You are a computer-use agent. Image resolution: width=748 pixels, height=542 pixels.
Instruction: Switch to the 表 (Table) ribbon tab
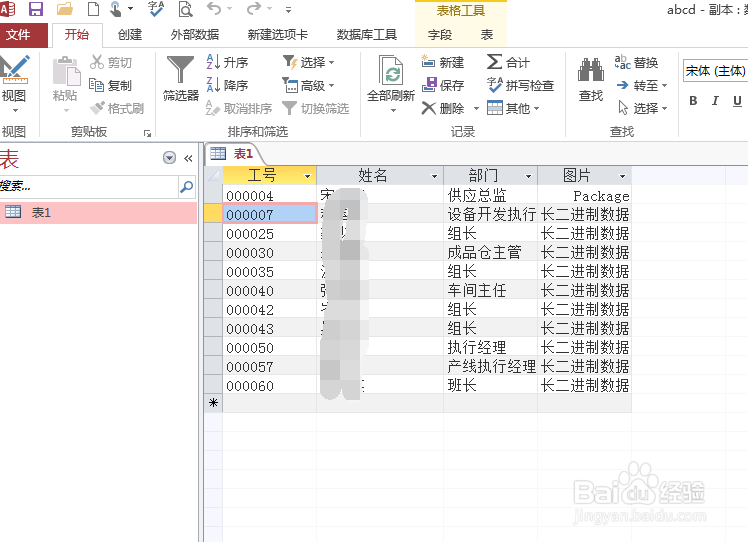tap(487, 35)
